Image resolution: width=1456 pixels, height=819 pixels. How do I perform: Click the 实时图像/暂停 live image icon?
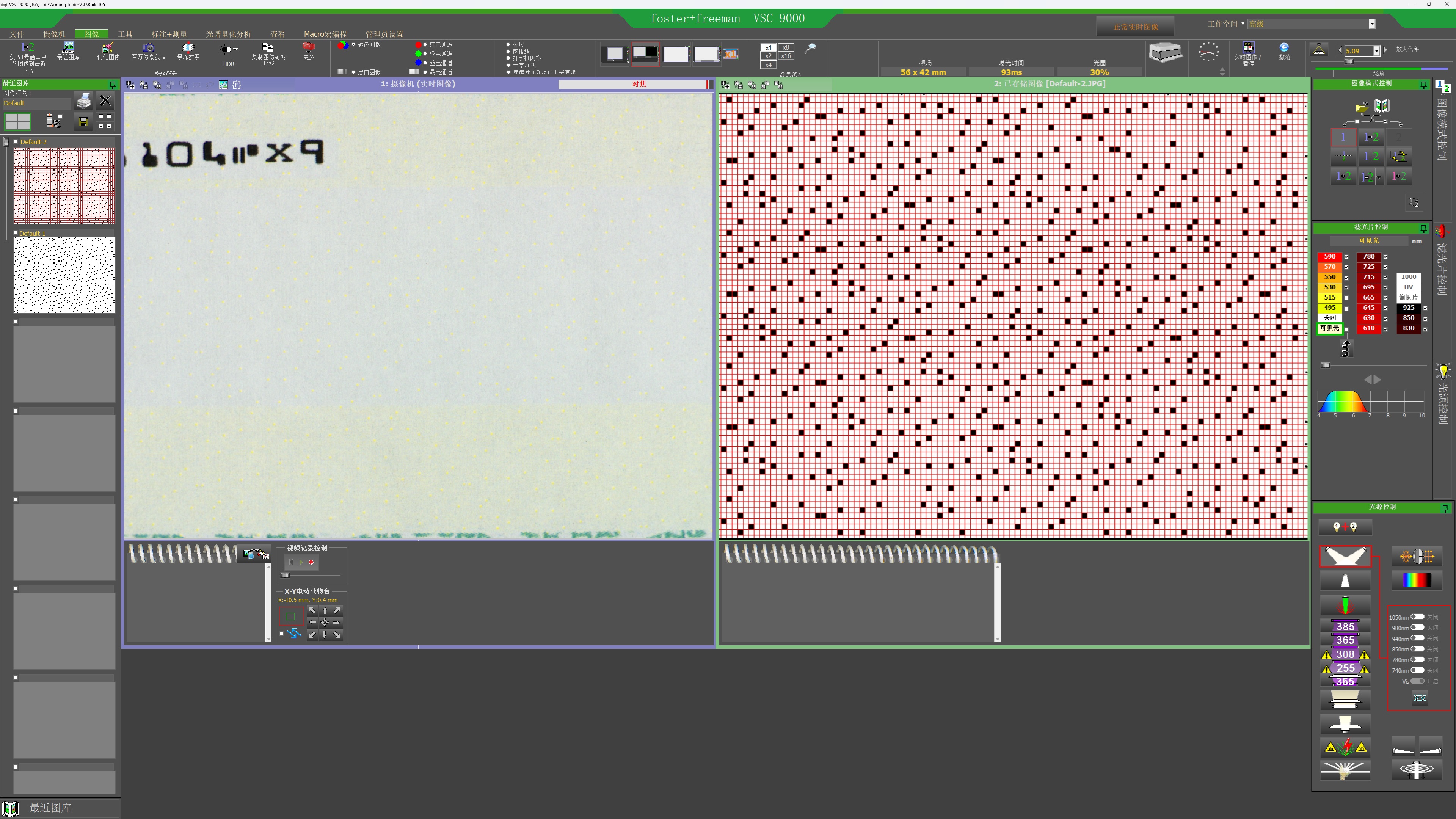[1248, 47]
